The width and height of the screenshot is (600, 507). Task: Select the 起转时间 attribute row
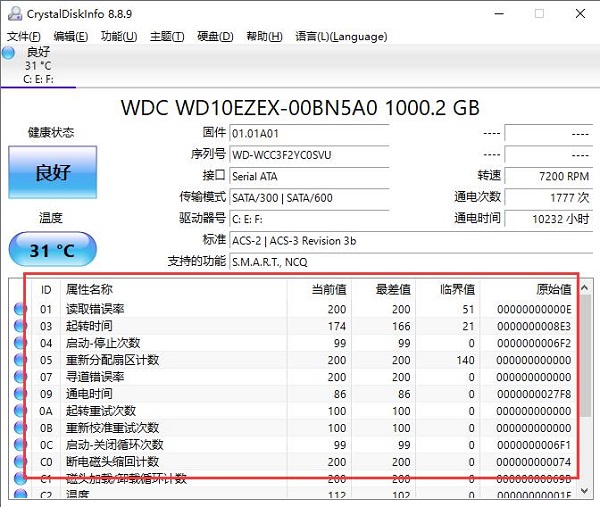coord(293,326)
